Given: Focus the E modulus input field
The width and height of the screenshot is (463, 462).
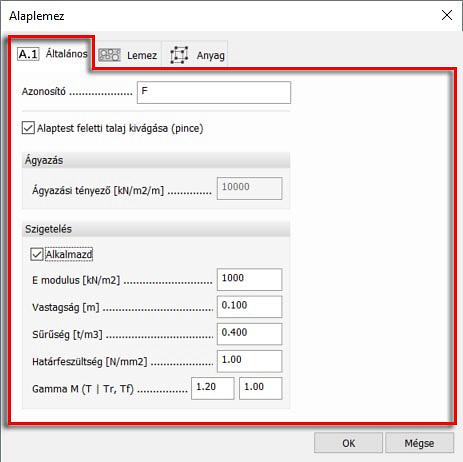Looking at the screenshot, I should point(249,279).
